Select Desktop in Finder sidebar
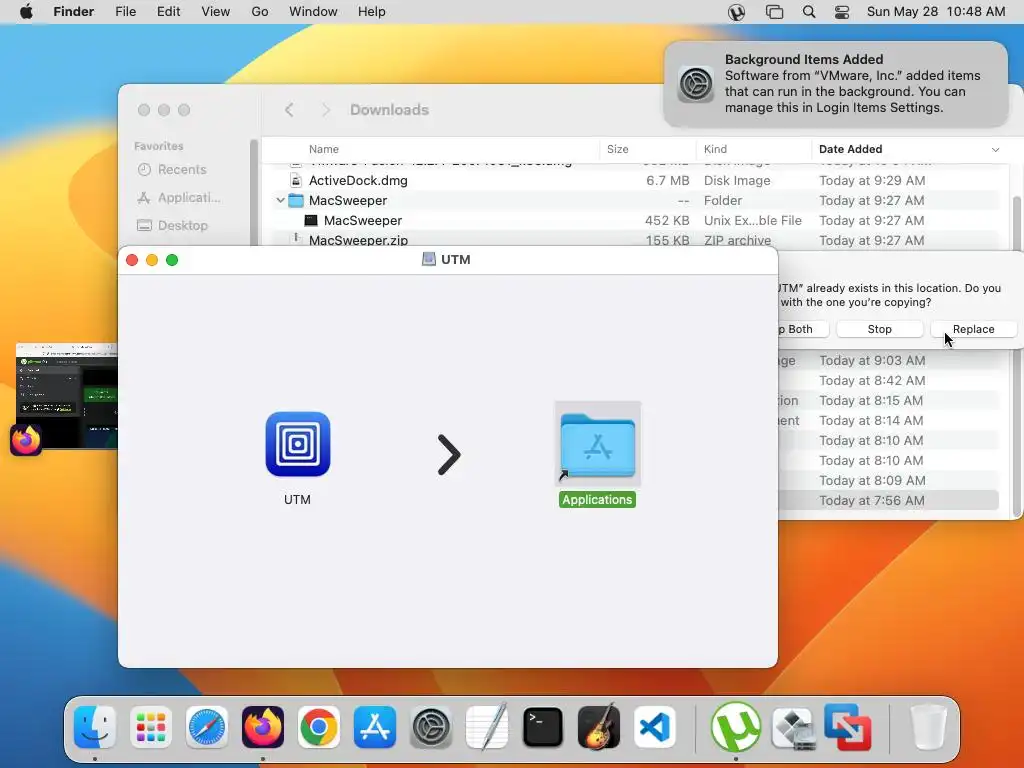The width and height of the screenshot is (1024, 768). pyautogui.click(x=172, y=225)
